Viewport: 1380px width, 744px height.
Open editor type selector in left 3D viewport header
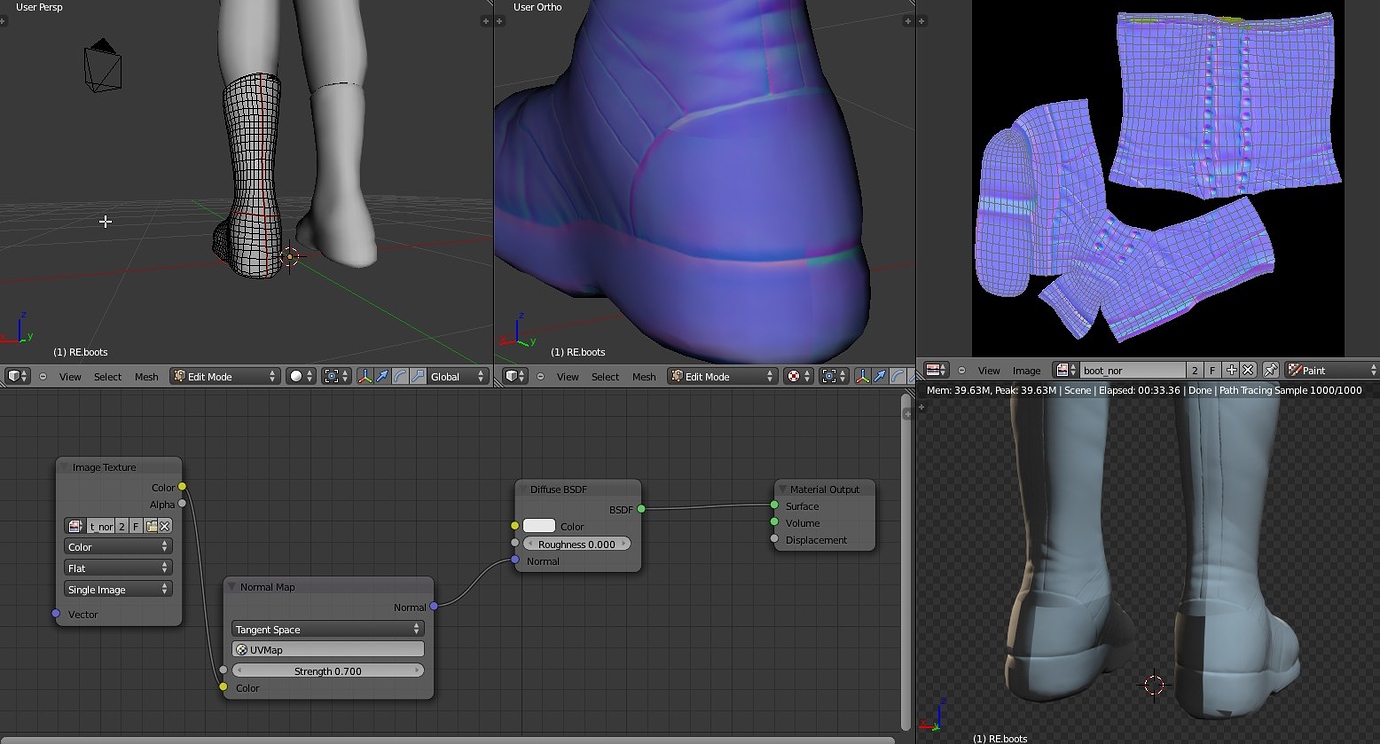[18, 376]
